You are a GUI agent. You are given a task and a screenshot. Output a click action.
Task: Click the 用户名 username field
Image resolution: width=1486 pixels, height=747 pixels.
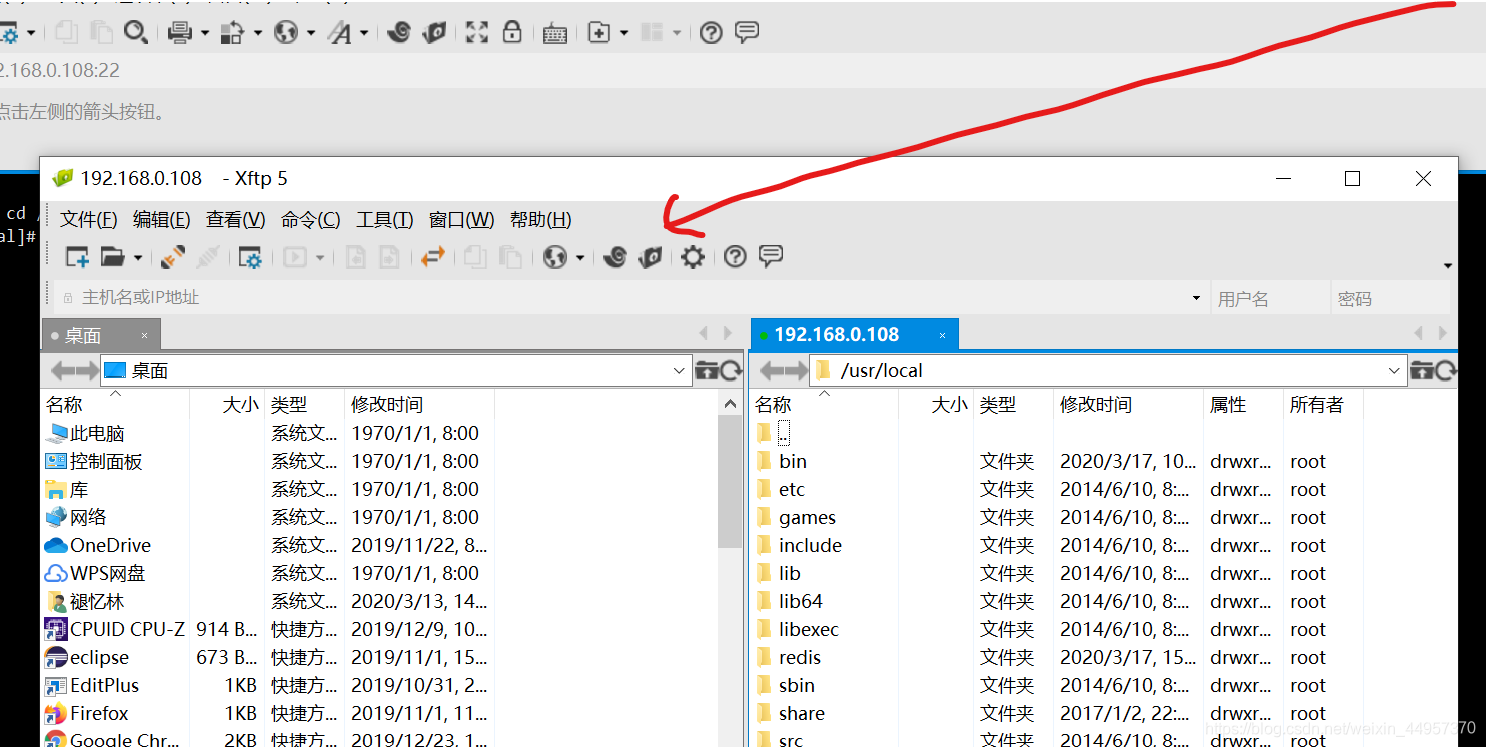pos(1270,298)
